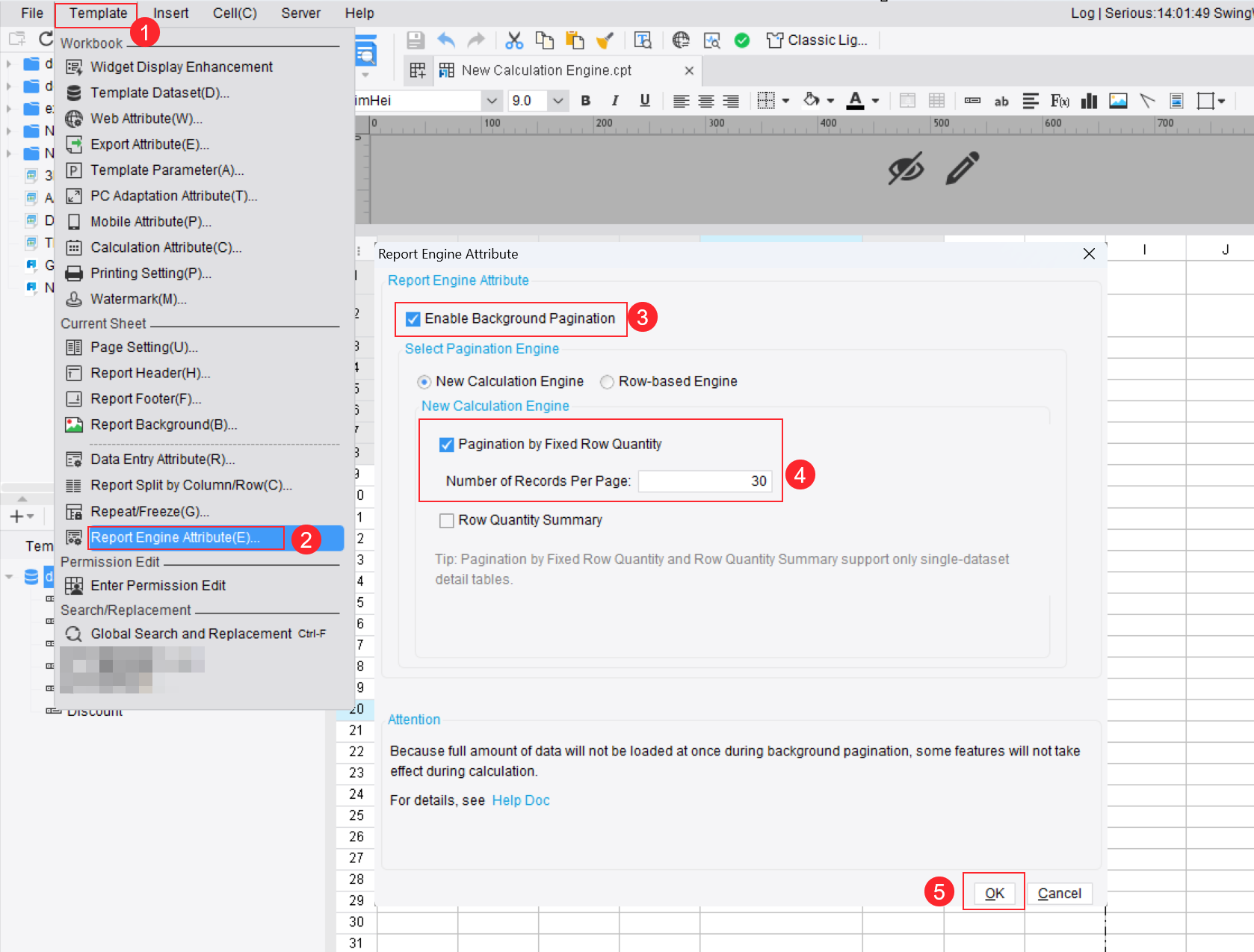This screenshot has height=952, width=1254.
Task: Expand the cell border style dropdown arrow
Action: 785,101
